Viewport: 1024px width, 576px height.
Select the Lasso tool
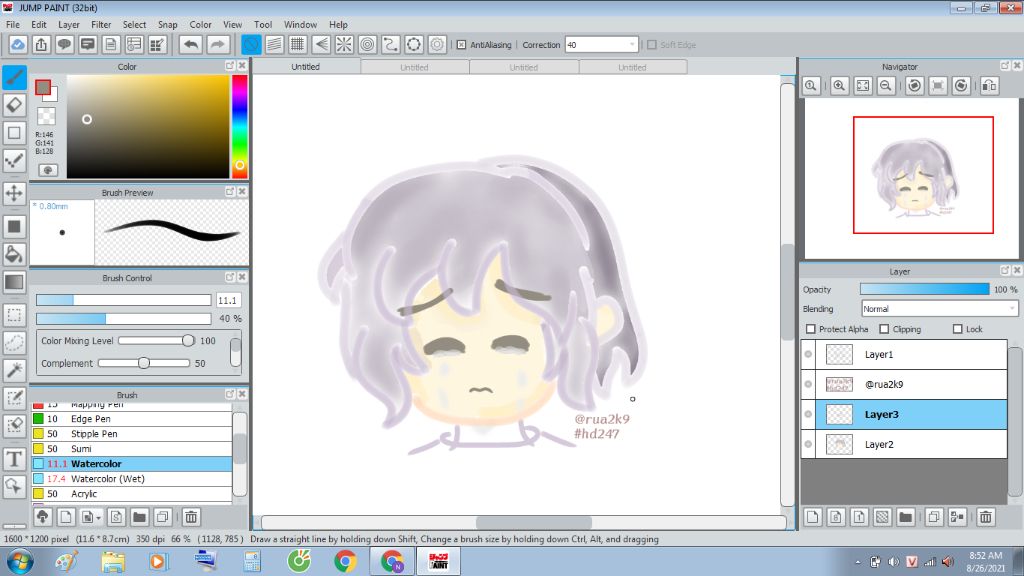point(14,342)
